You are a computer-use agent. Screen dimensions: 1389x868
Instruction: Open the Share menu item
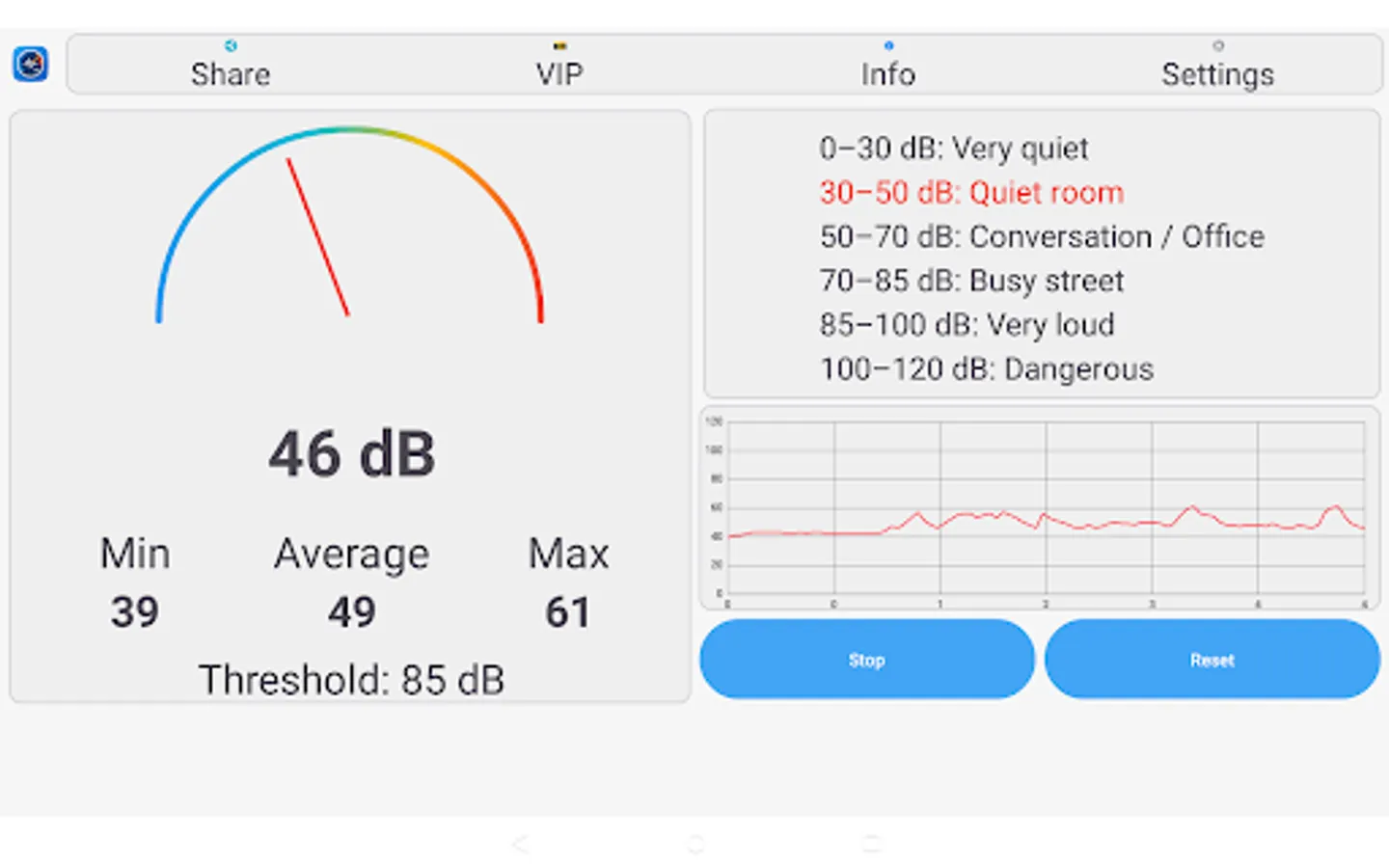click(230, 74)
